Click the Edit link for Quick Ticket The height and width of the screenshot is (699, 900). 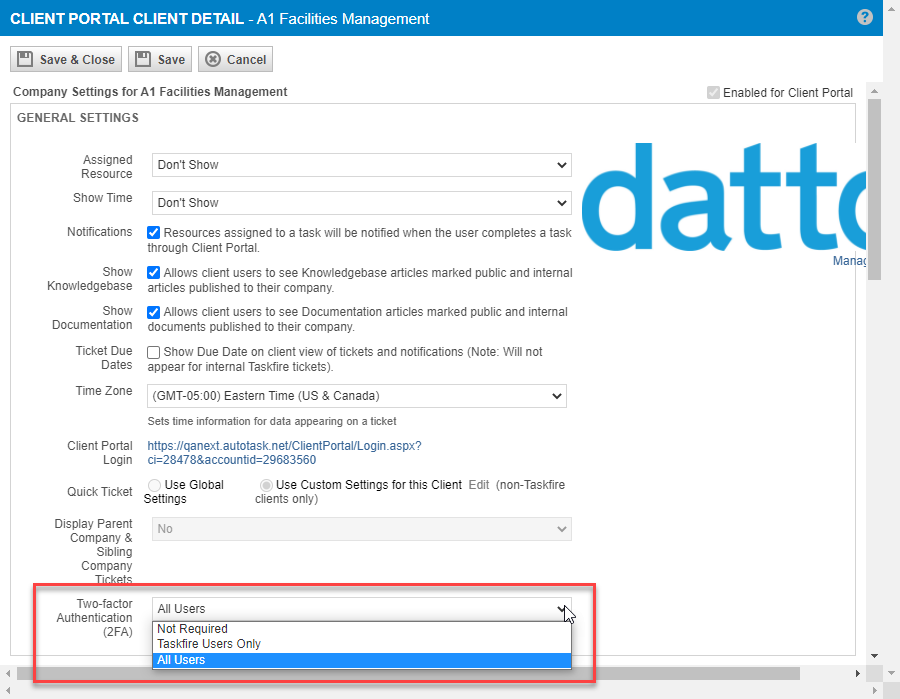[479, 485]
